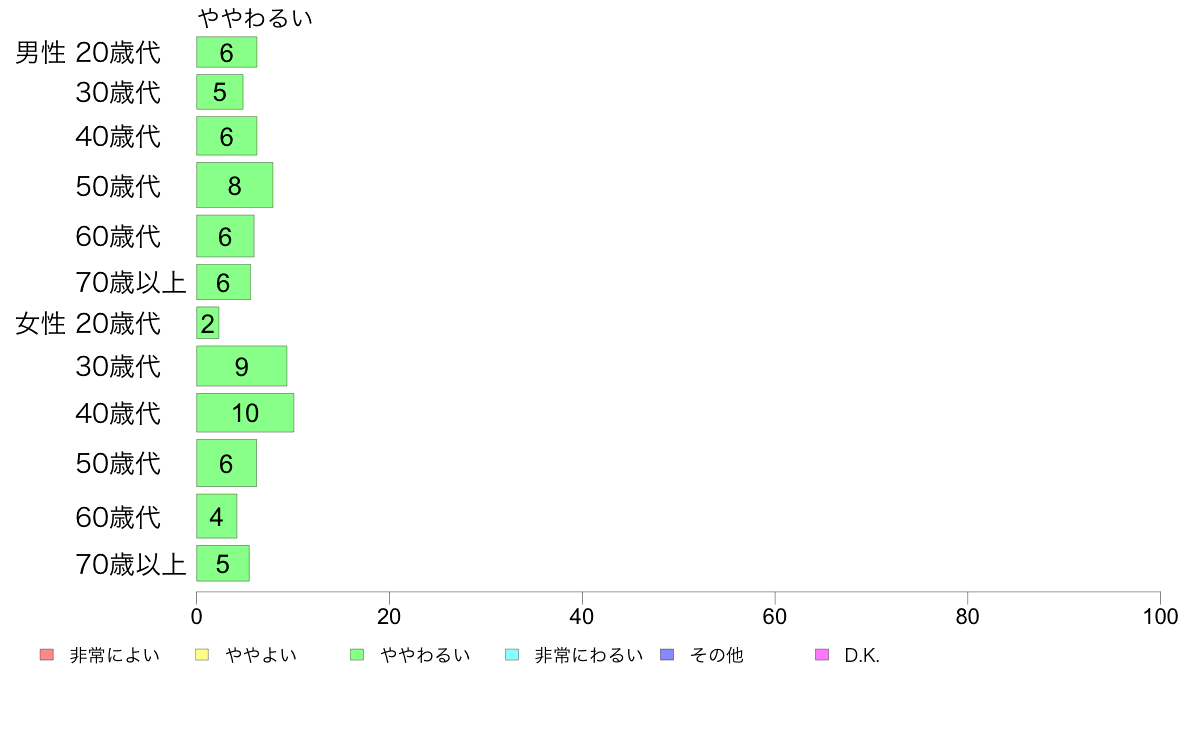Screen dimensions: 1188x736
Task: Select the 女性 30歳代 bar showing 9
Action: pos(242,366)
